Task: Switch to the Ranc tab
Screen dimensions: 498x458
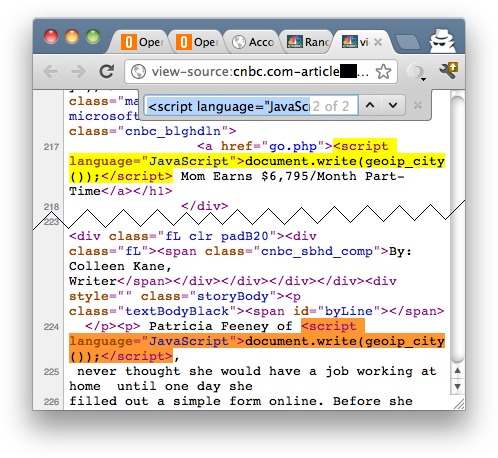Action: [x=308, y=42]
